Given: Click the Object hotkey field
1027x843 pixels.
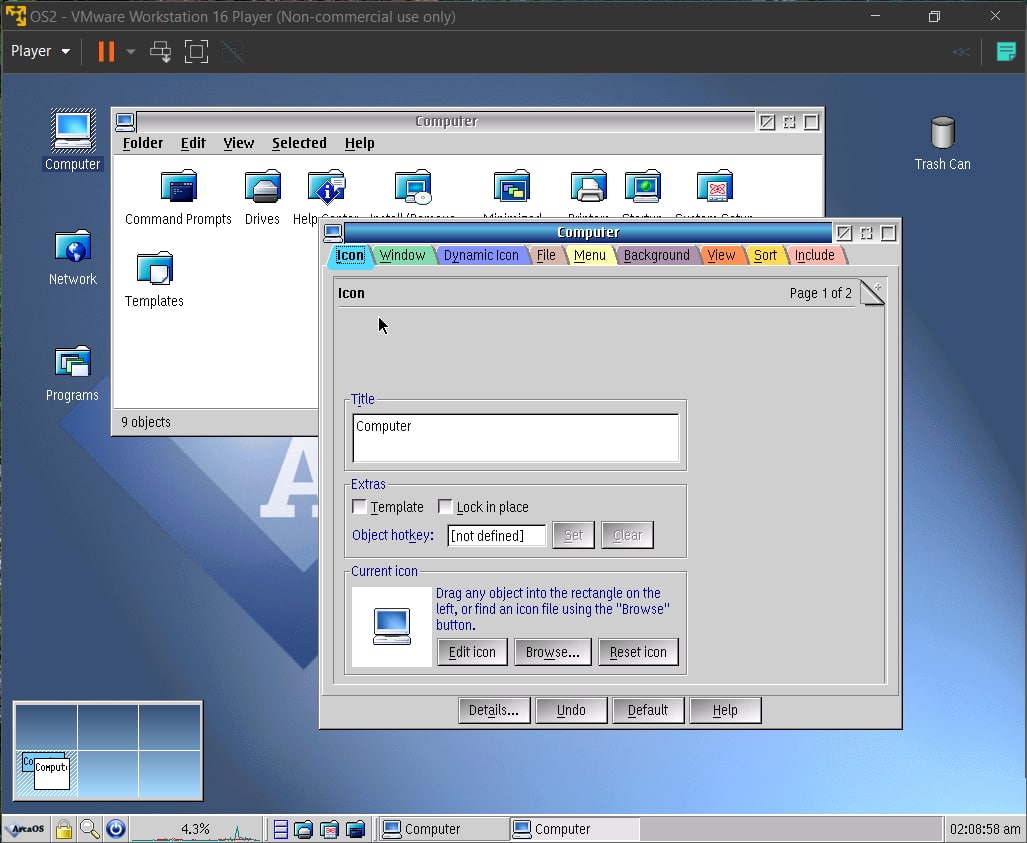Looking at the screenshot, I should (x=496, y=535).
